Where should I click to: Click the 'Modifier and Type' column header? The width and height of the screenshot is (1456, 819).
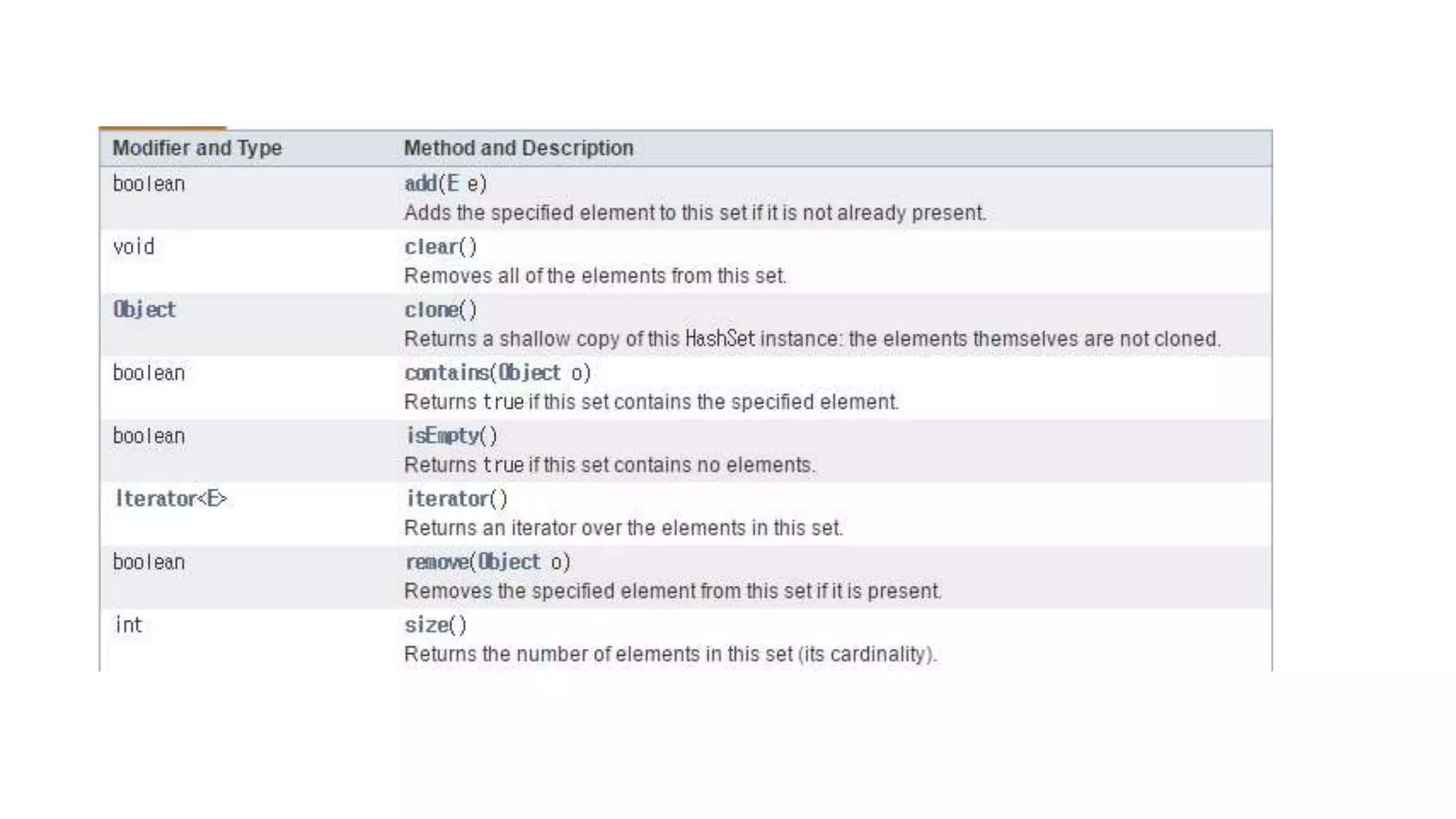tap(197, 148)
